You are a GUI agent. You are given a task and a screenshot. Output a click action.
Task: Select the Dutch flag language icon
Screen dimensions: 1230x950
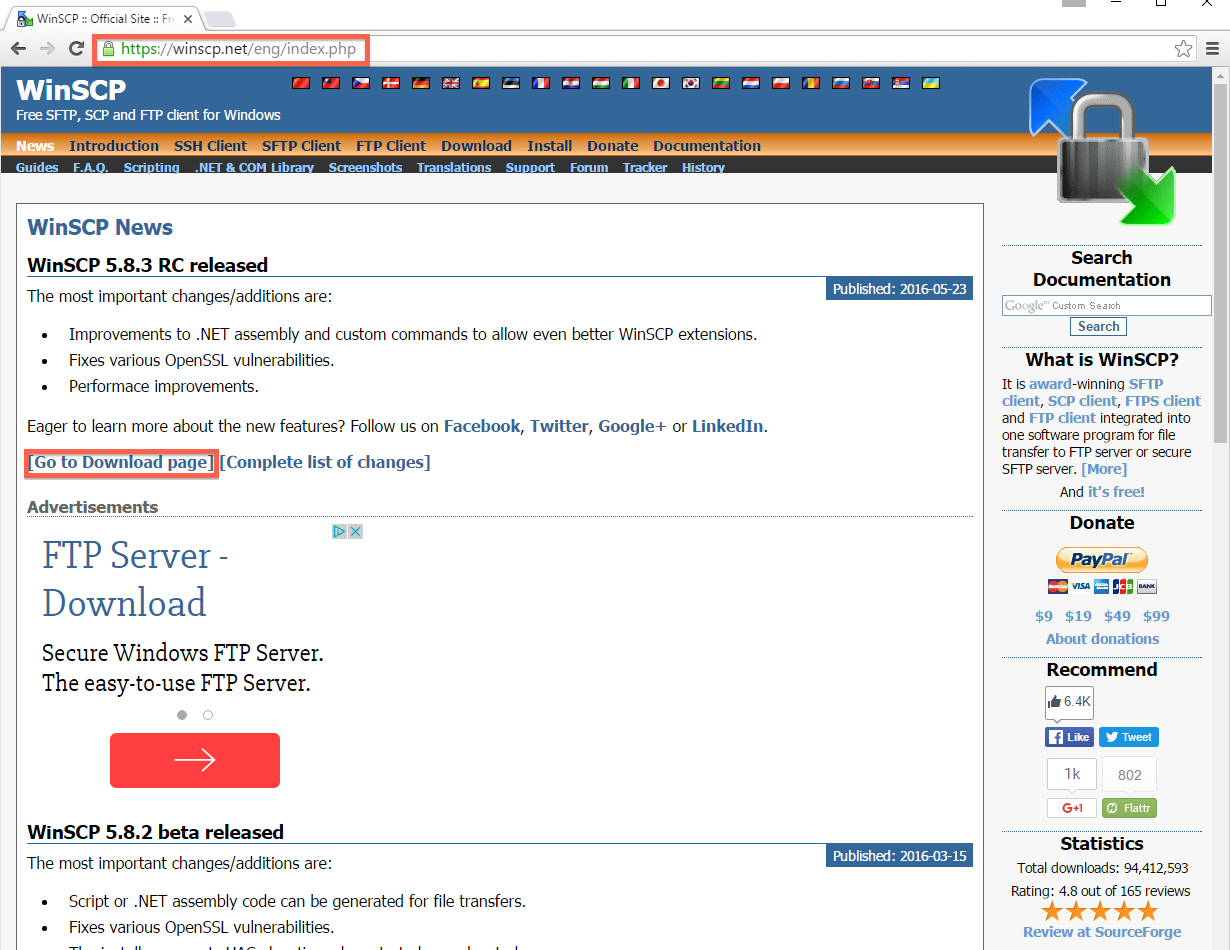click(x=751, y=83)
